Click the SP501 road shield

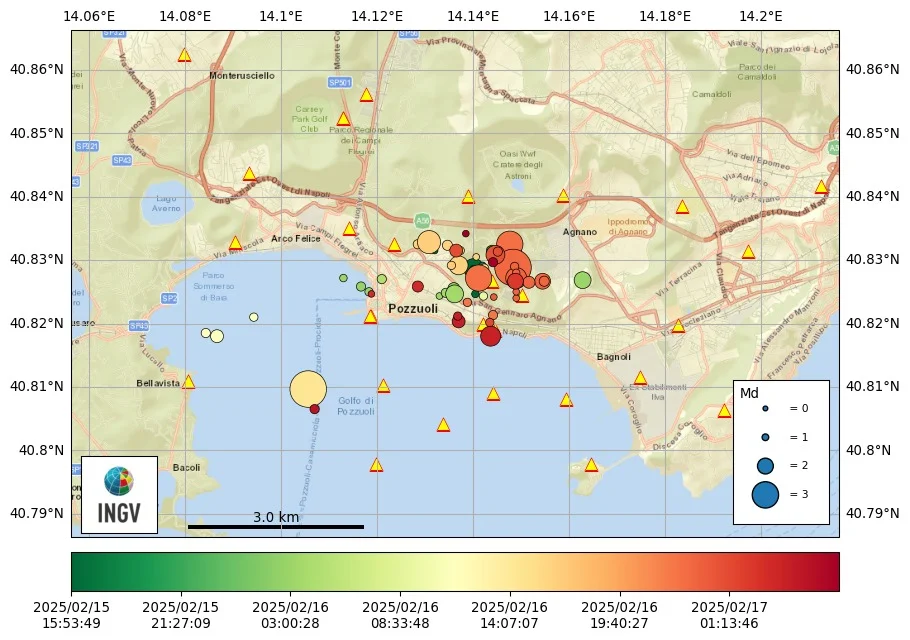340,83
